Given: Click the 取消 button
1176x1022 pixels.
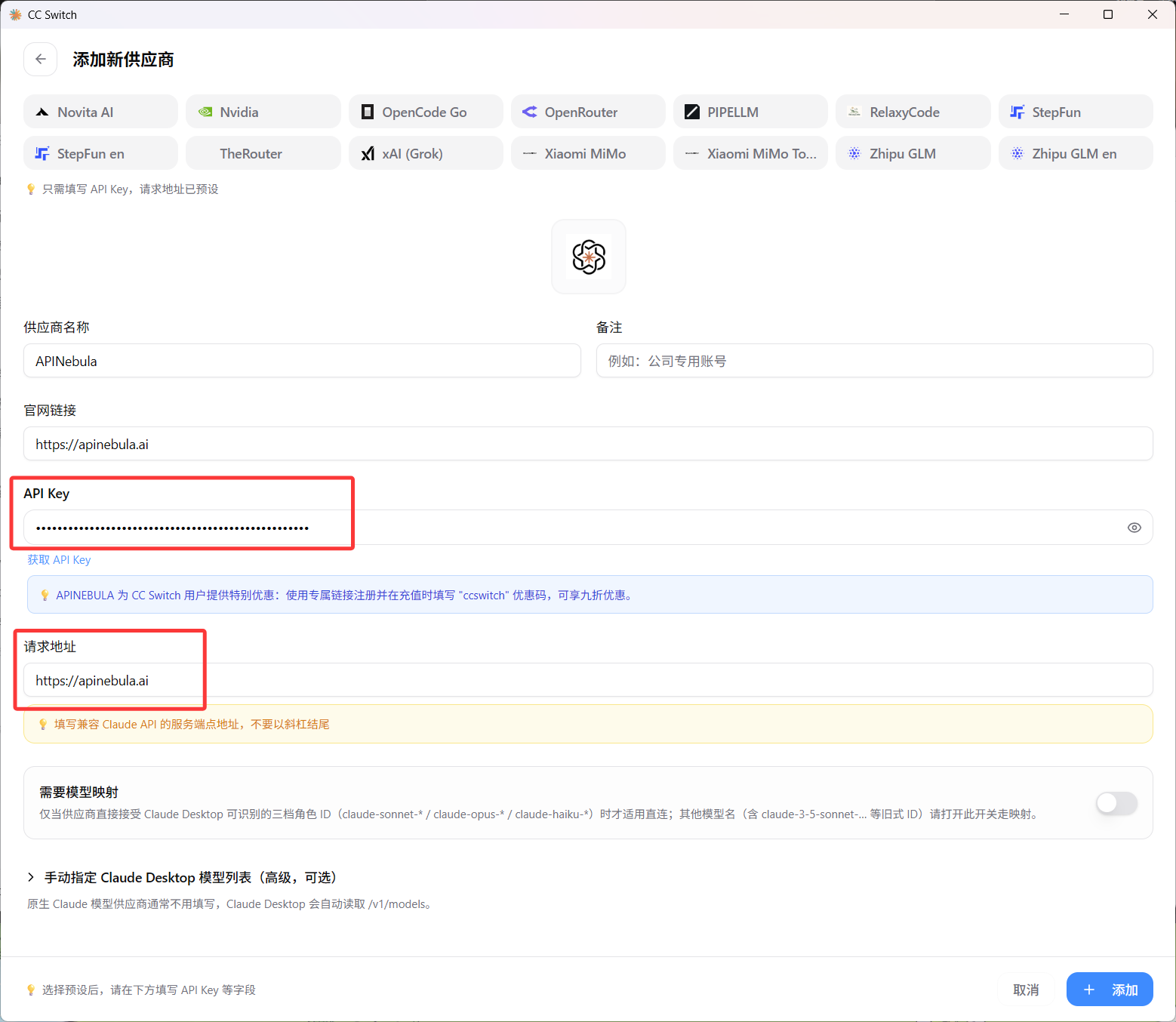Looking at the screenshot, I should click(1026, 990).
